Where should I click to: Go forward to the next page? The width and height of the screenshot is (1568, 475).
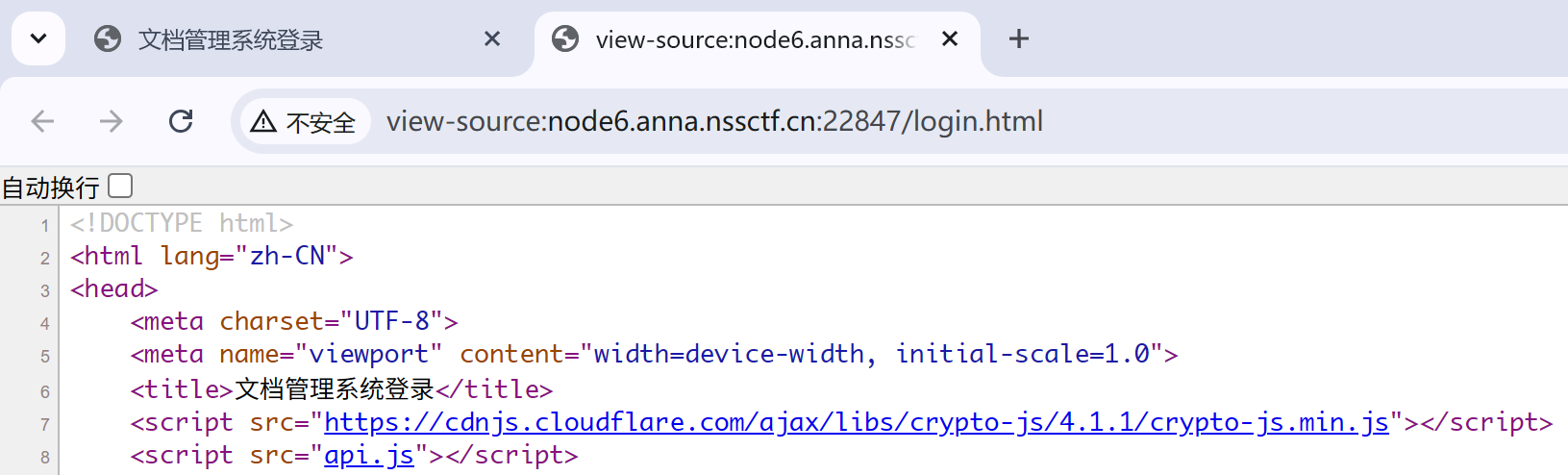point(112,121)
